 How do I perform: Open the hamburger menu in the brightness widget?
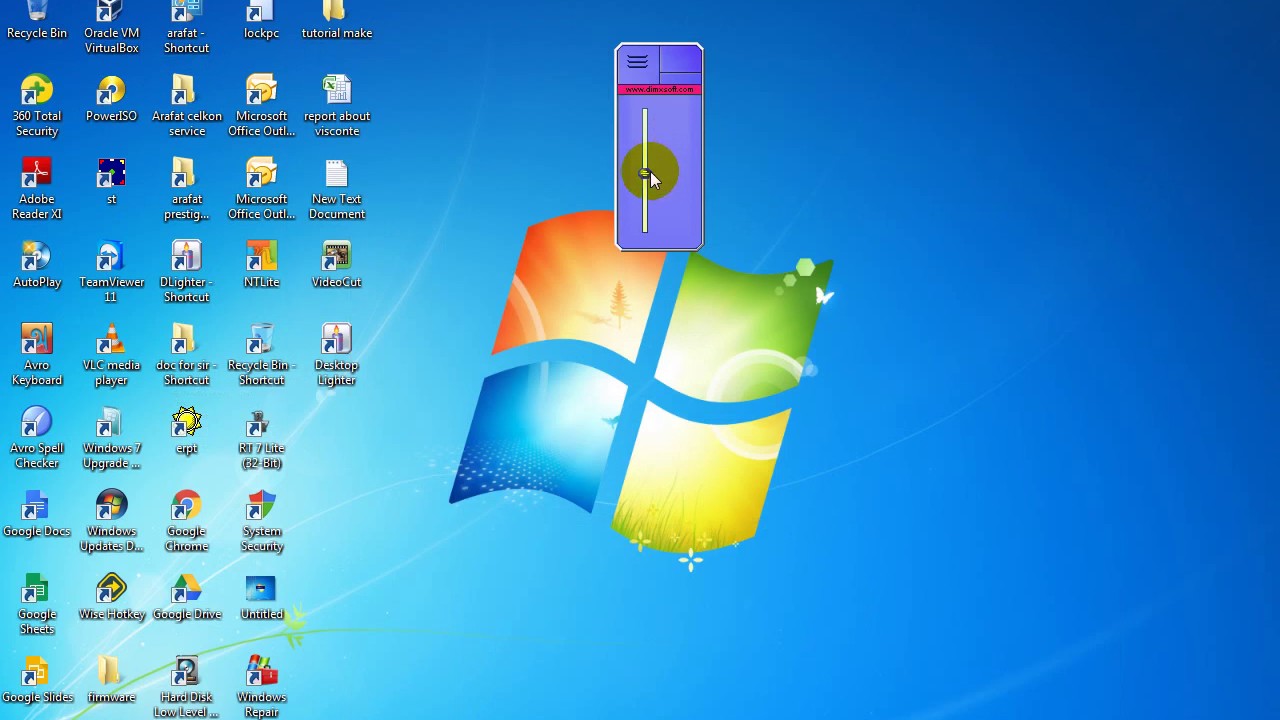(637, 62)
